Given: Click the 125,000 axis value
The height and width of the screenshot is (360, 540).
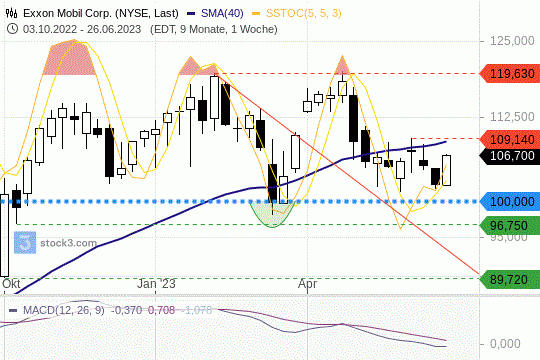Looking at the screenshot, I should tap(512, 41).
